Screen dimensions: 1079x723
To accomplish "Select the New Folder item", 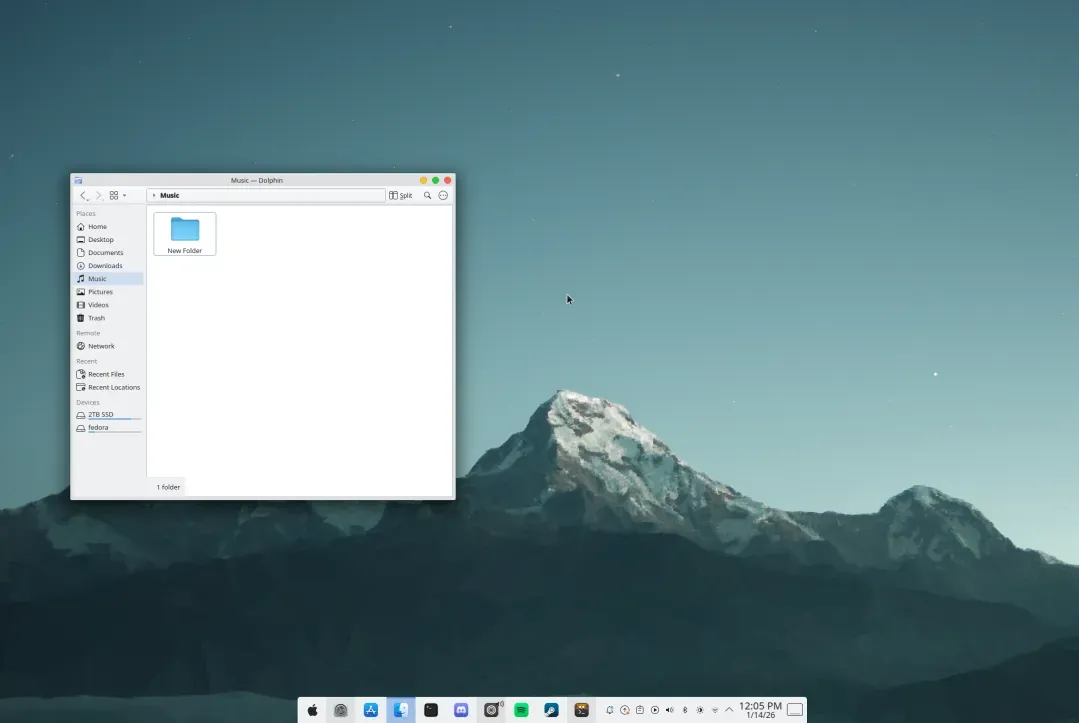I will 184,232.
